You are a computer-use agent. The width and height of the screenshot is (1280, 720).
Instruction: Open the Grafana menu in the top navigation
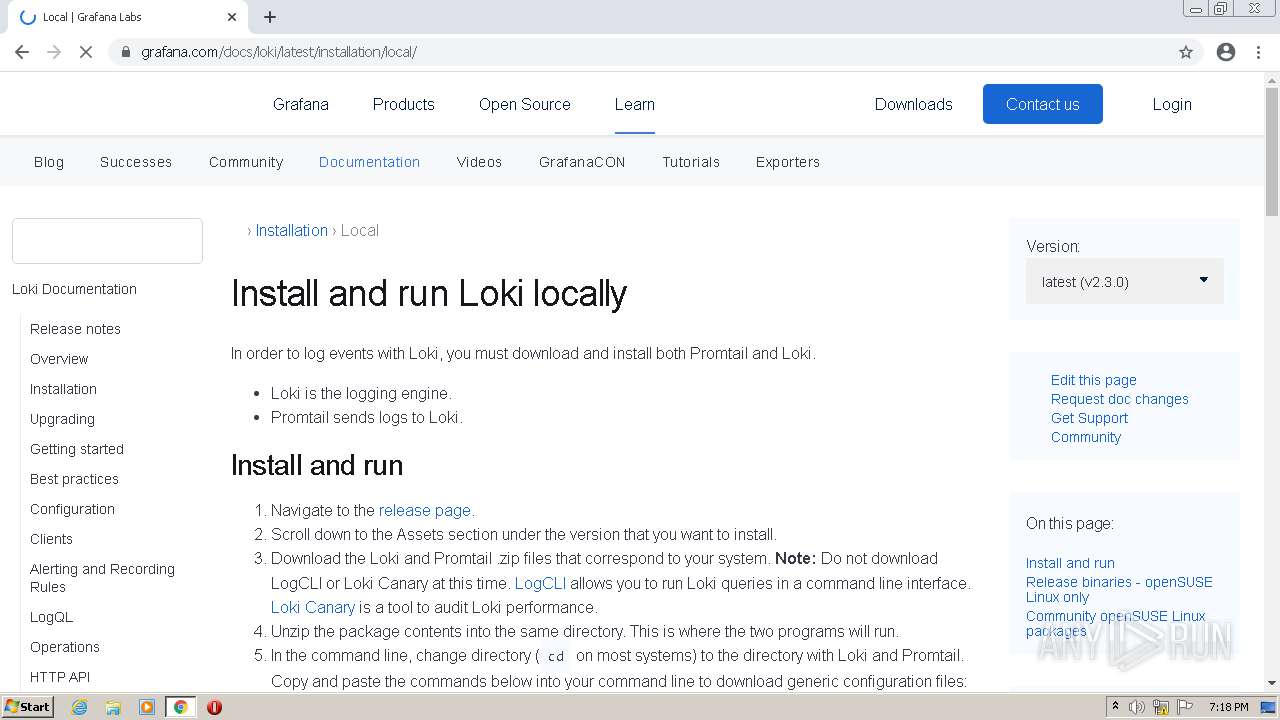(301, 104)
